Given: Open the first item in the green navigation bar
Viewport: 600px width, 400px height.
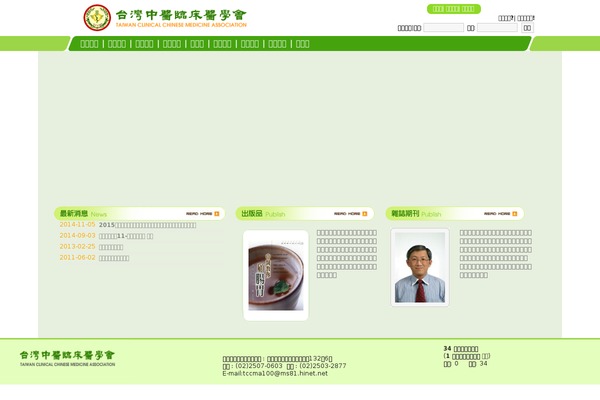Looking at the screenshot, I should 89,44.
